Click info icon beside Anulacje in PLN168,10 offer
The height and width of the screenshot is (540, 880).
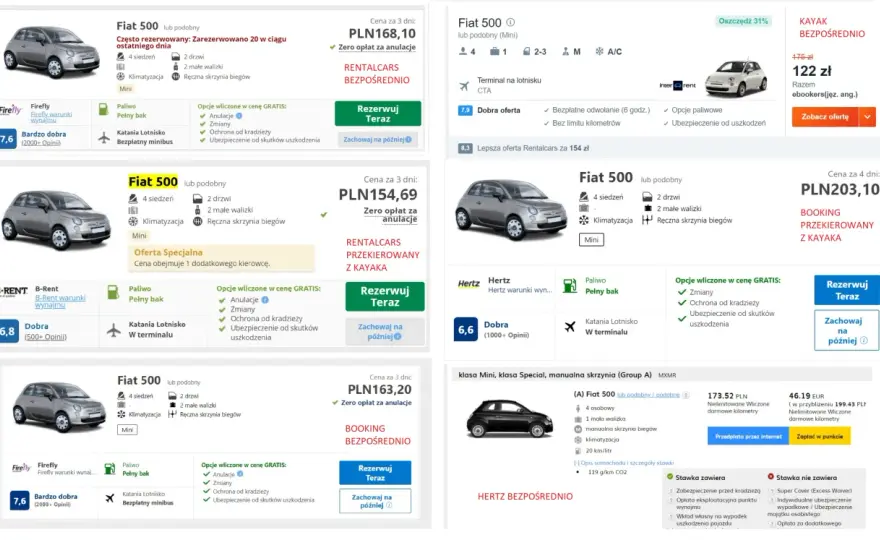[239, 116]
